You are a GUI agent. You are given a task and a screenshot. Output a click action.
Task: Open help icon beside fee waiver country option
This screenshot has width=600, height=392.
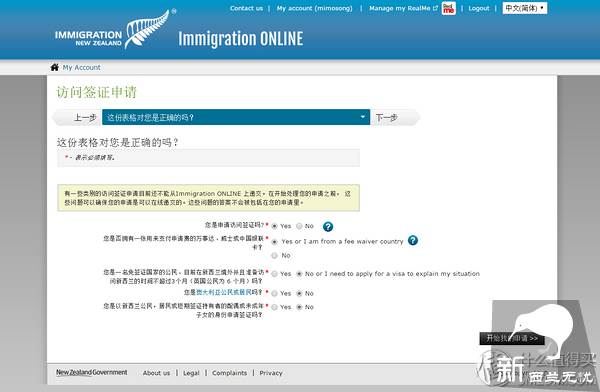tap(413, 240)
